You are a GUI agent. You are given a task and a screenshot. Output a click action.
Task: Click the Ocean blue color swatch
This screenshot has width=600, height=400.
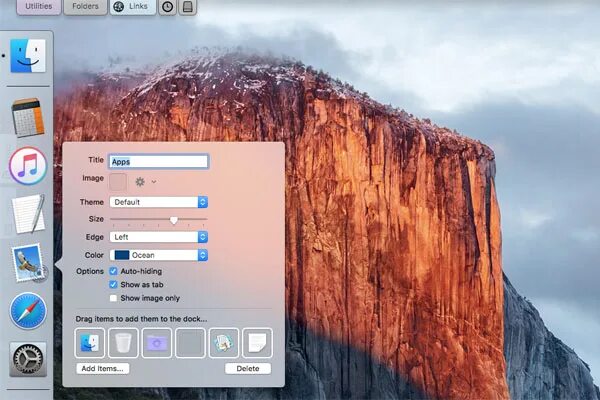(122, 255)
